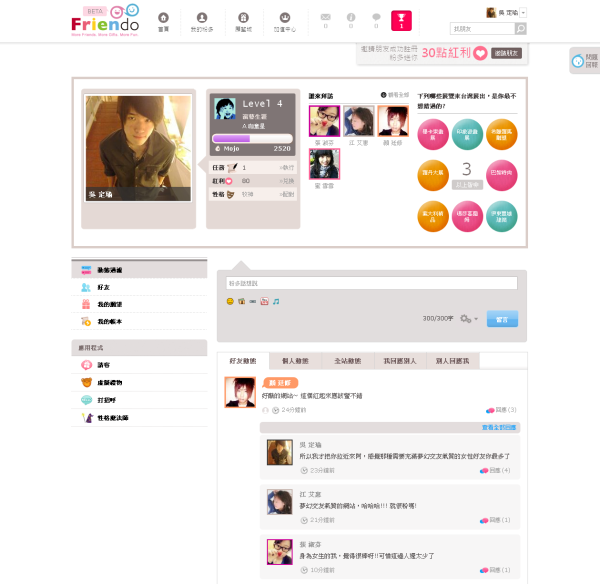This screenshot has height=584, width=600.
Task: Open news feed sidebar item
Action: pos(139,270)
